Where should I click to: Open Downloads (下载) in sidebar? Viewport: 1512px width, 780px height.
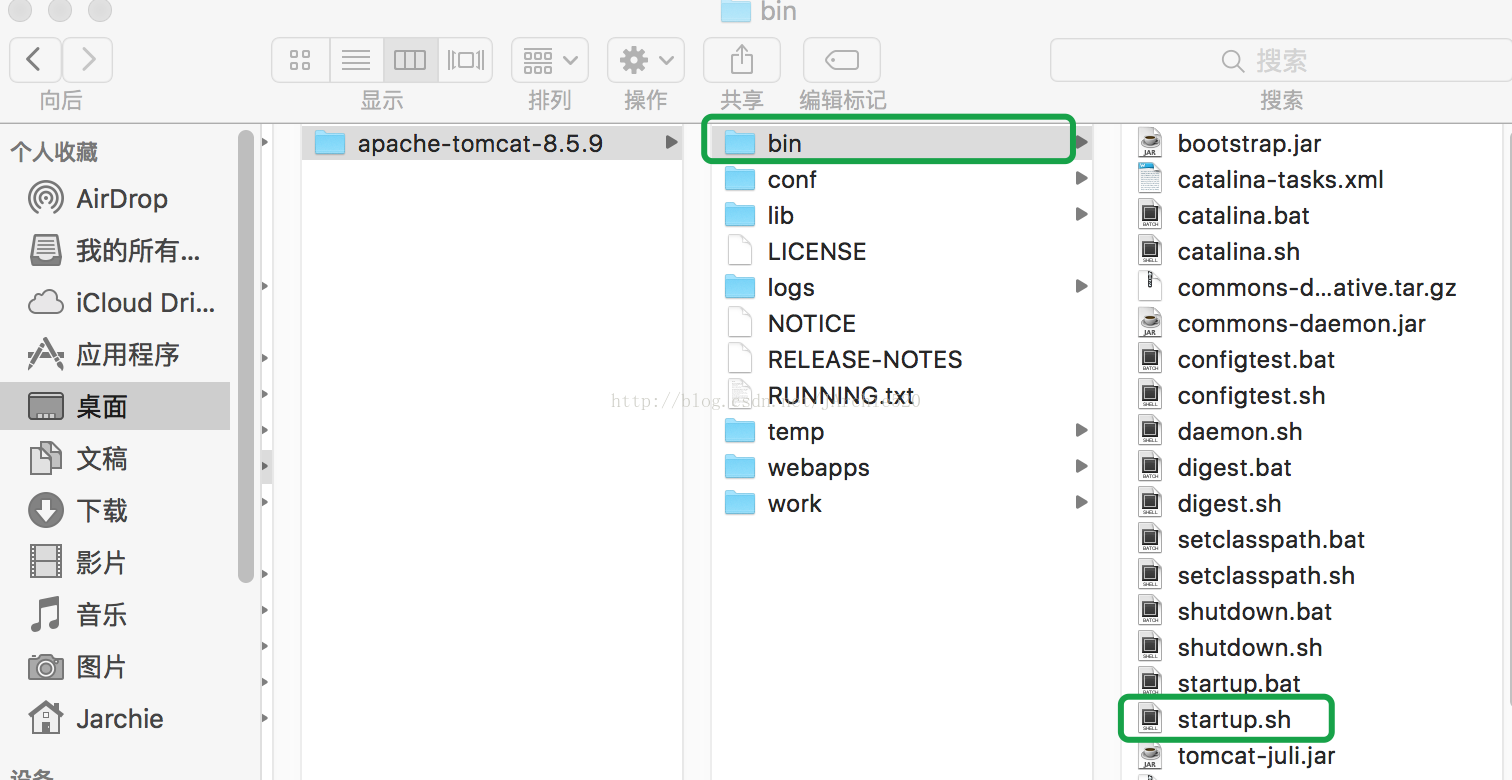click(x=115, y=510)
